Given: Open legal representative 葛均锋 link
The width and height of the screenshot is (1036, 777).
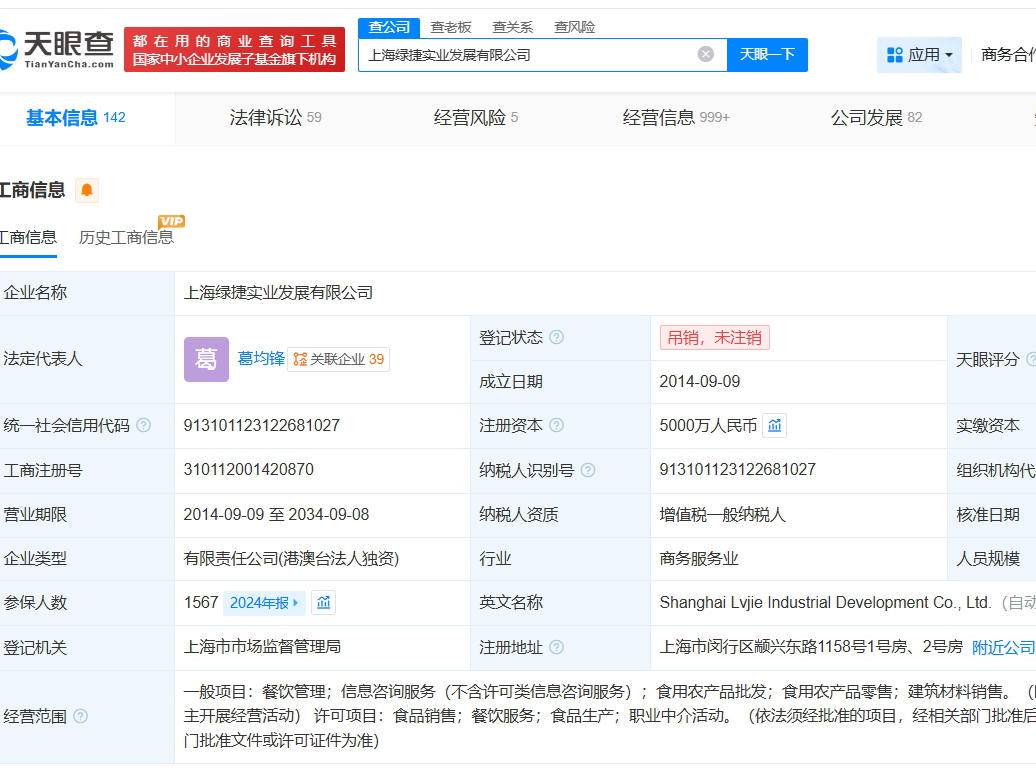Looking at the screenshot, I should [261, 358].
